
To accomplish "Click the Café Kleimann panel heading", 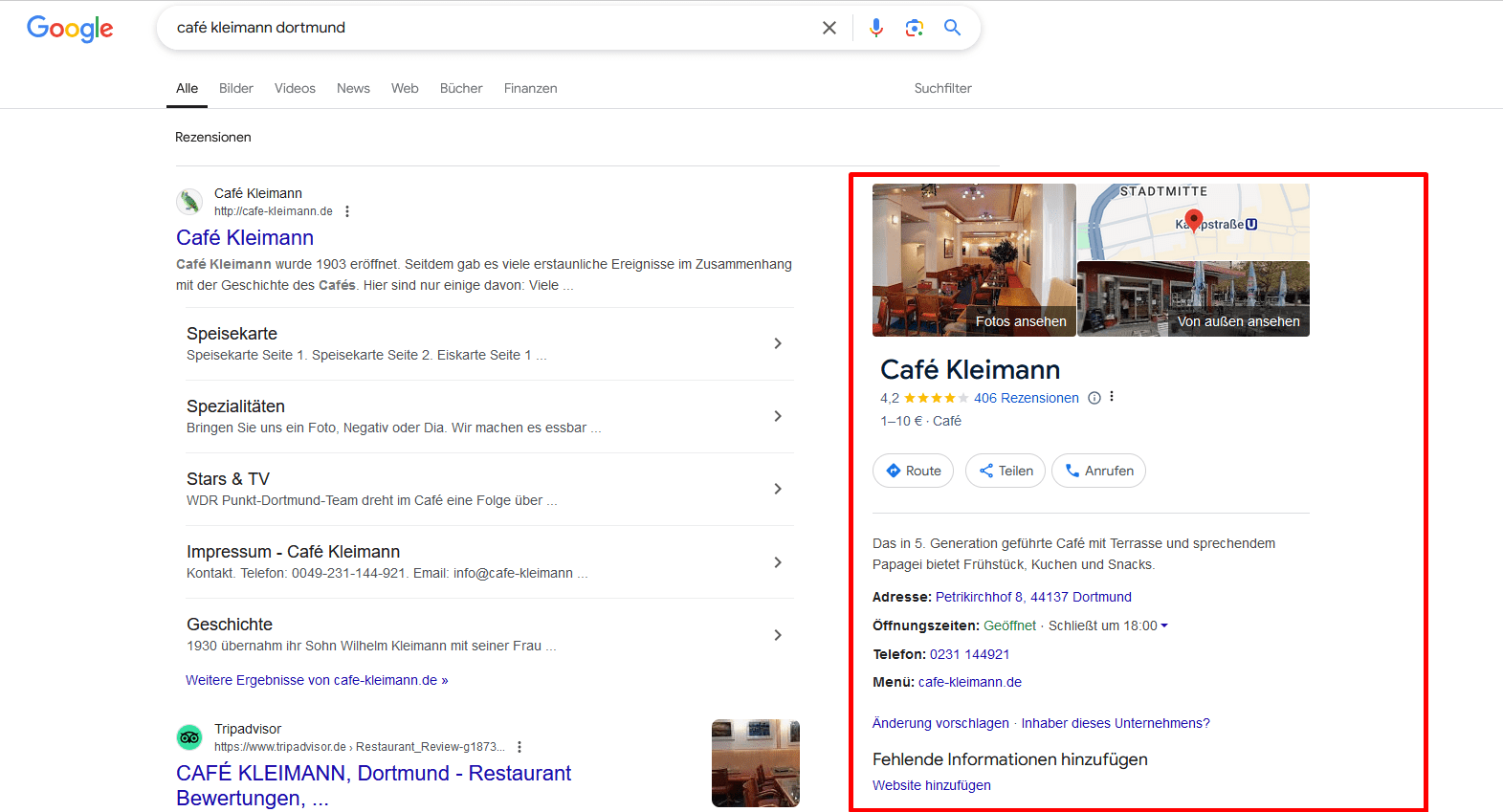I will (970, 369).
